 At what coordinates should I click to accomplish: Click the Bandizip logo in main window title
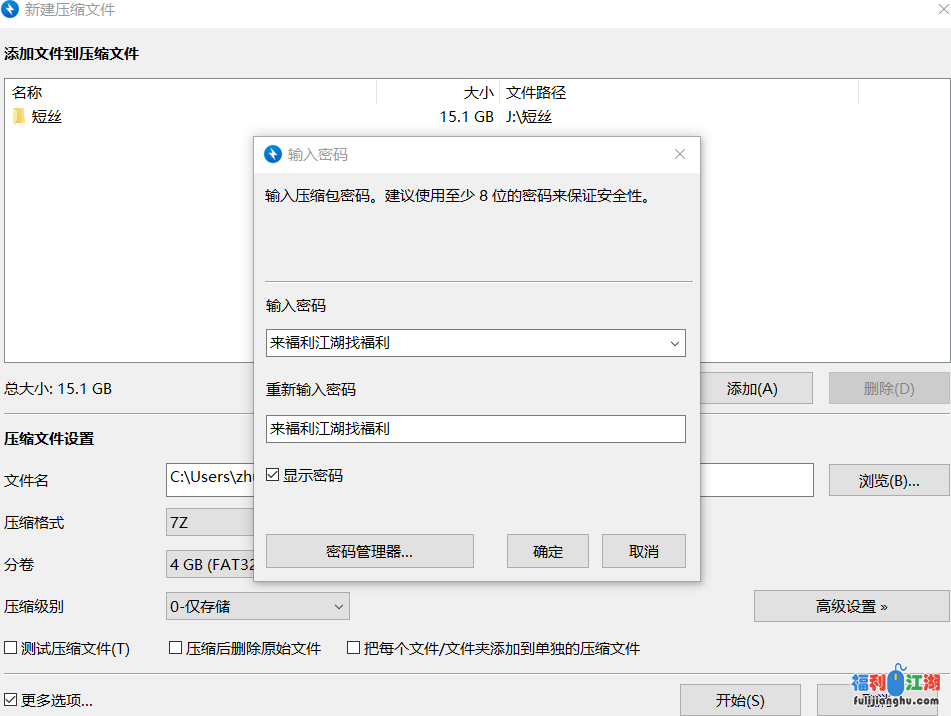pyautogui.click(x=12, y=10)
